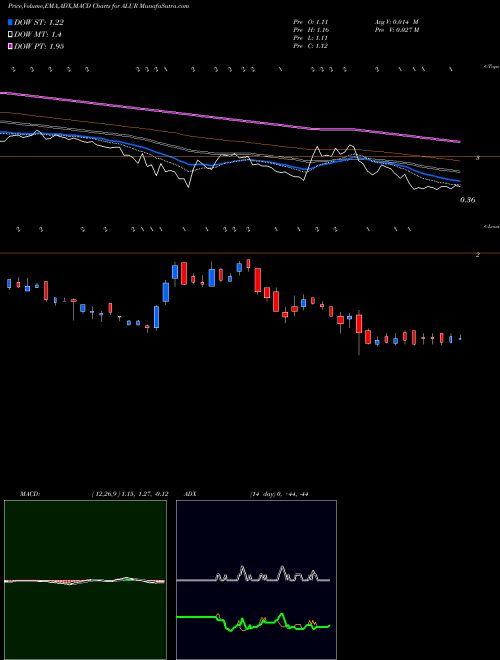Click the 'ADX' panel heading
Viewport: 500px width, 660px height.
[190, 494]
